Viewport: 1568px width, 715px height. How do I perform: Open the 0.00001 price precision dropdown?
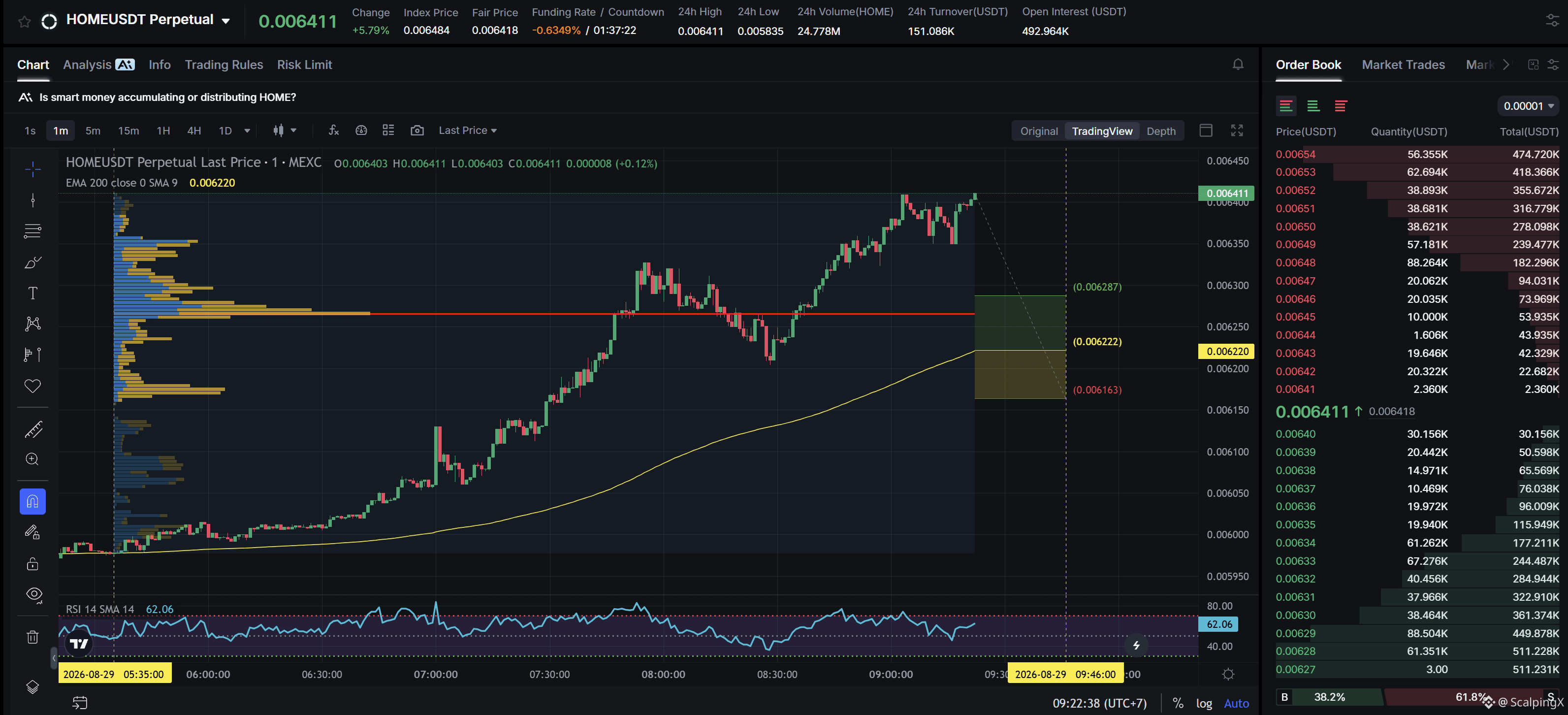click(1529, 106)
